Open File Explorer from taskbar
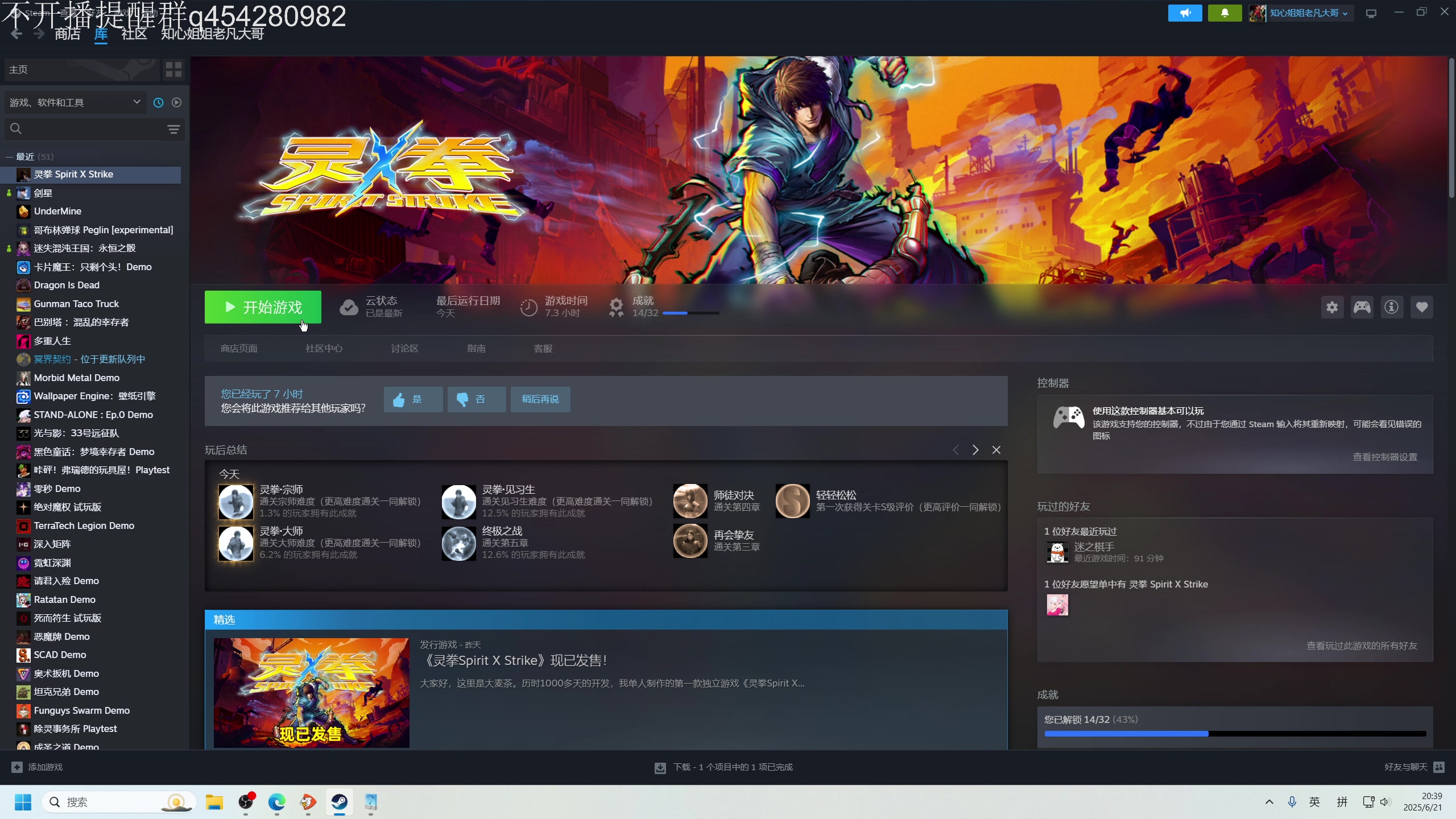Image resolution: width=1456 pixels, height=819 pixels. pyautogui.click(x=214, y=802)
